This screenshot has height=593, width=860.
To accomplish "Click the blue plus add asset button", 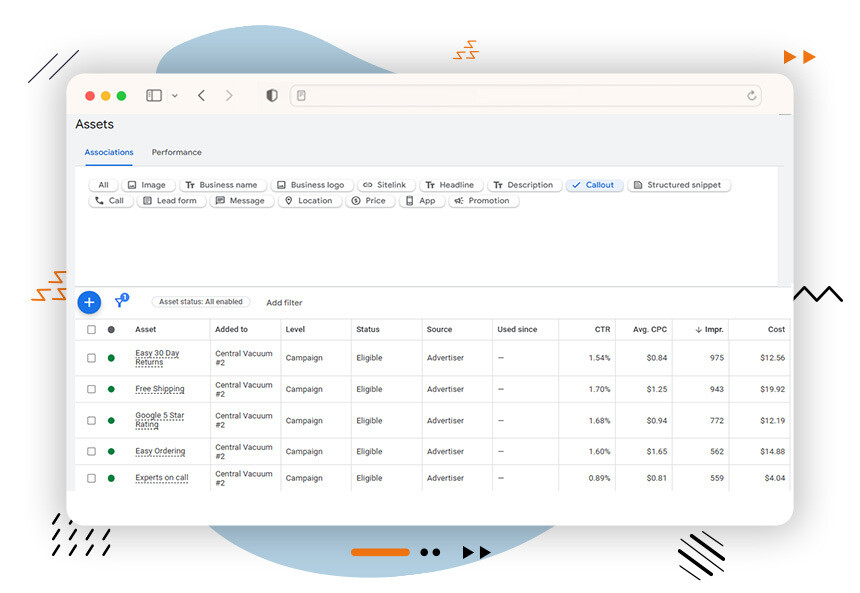I will 89,302.
